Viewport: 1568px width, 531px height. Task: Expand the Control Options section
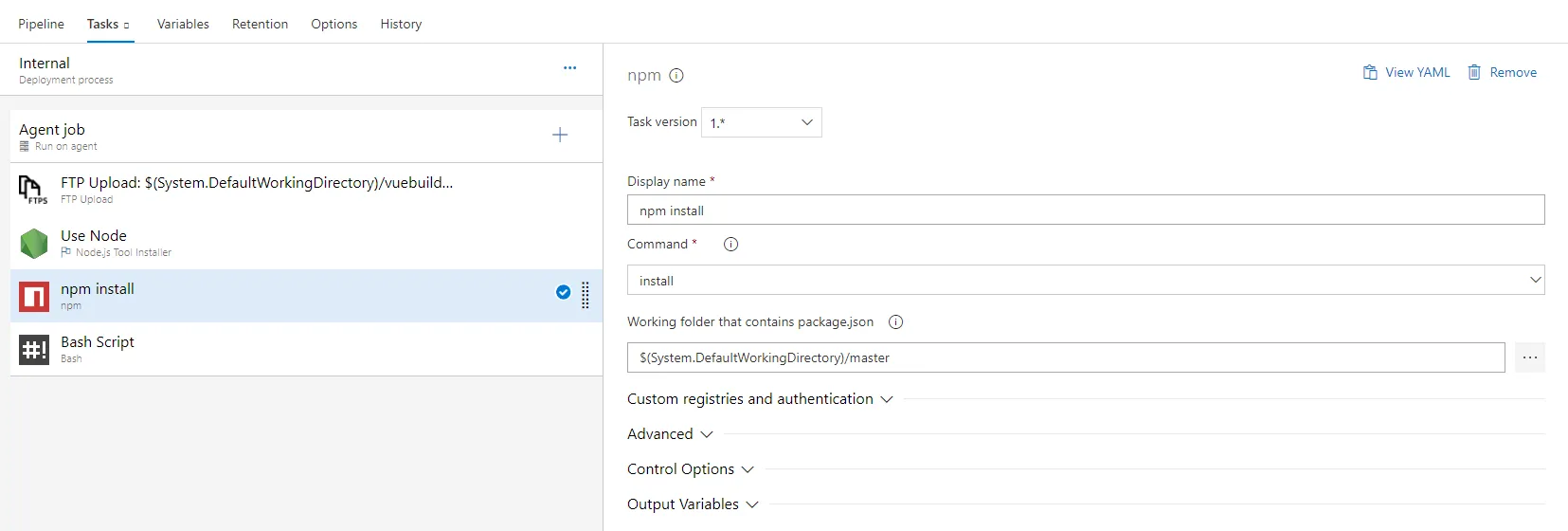690,469
